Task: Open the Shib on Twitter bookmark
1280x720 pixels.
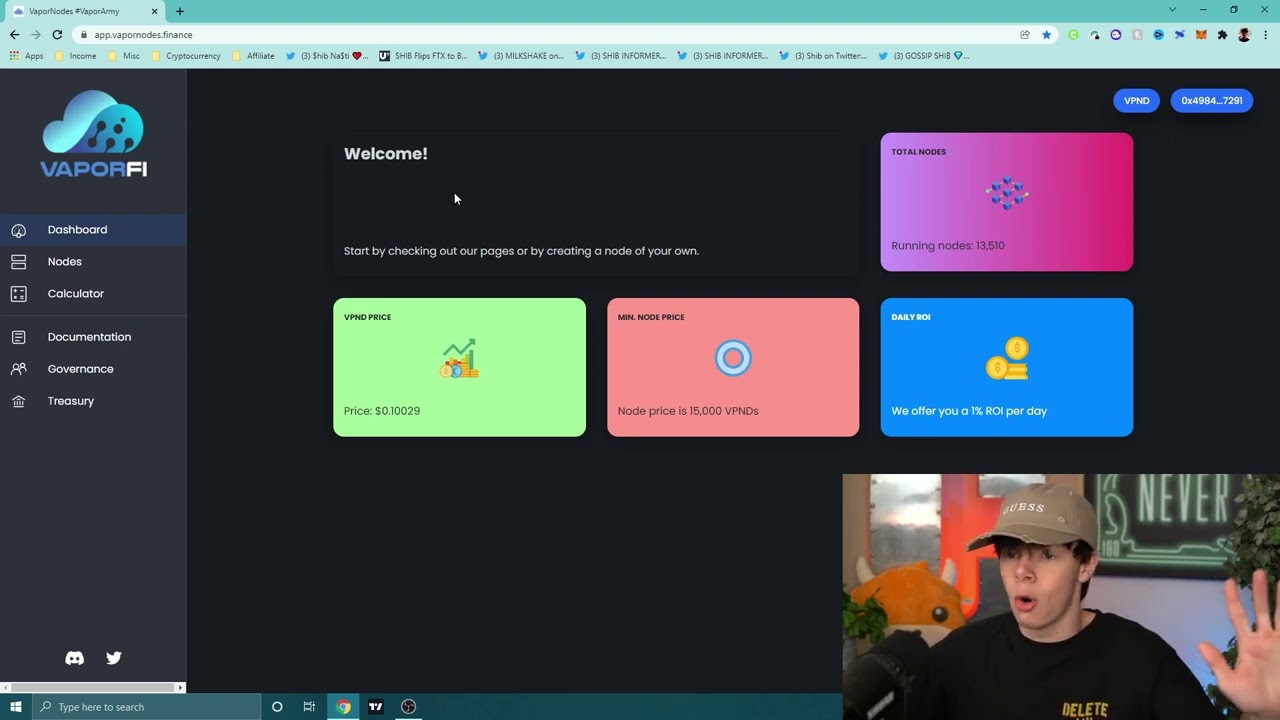Action: click(x=823, y=56)
